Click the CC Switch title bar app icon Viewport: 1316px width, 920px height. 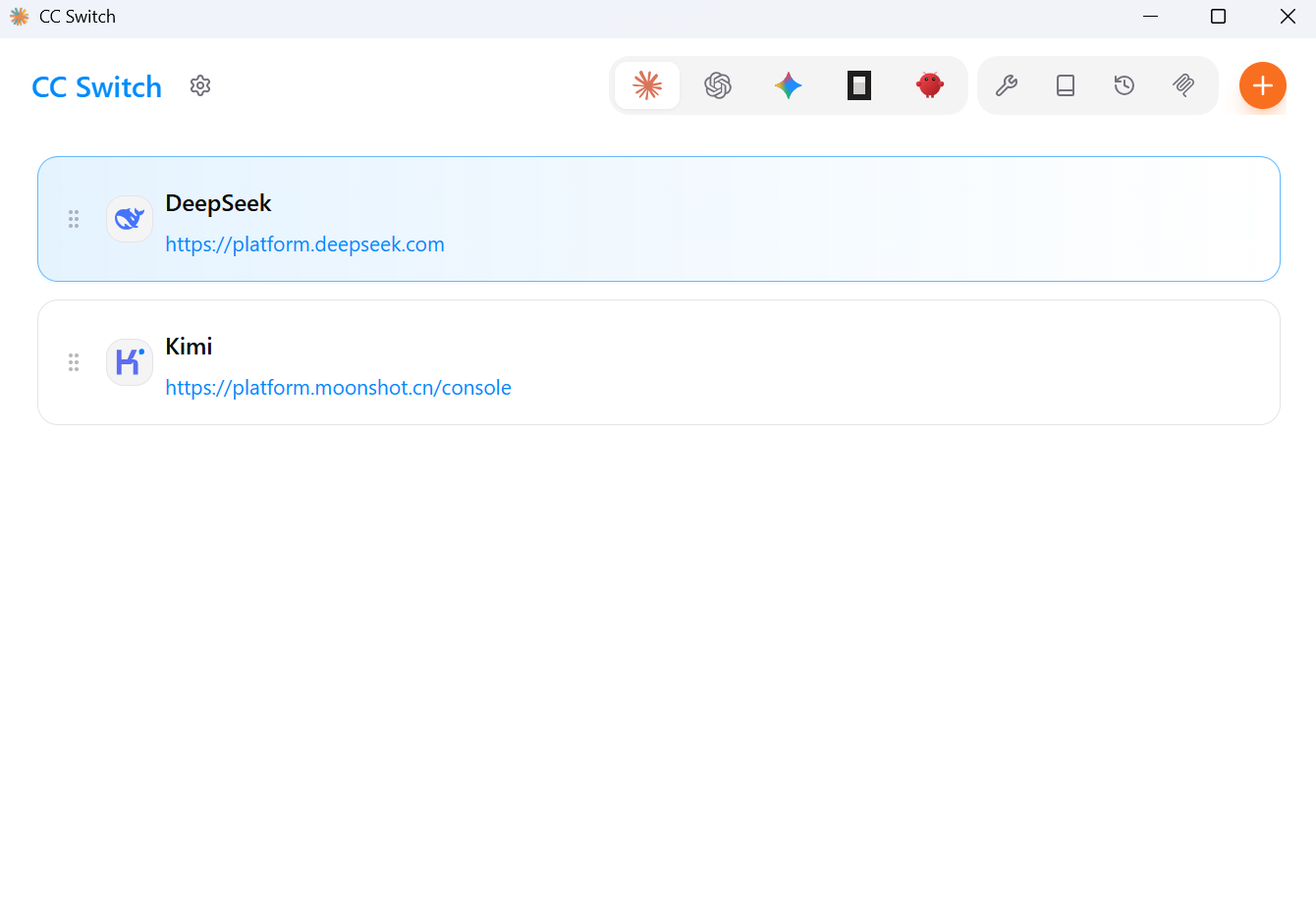pyautogui.click(x=19, y=17)
